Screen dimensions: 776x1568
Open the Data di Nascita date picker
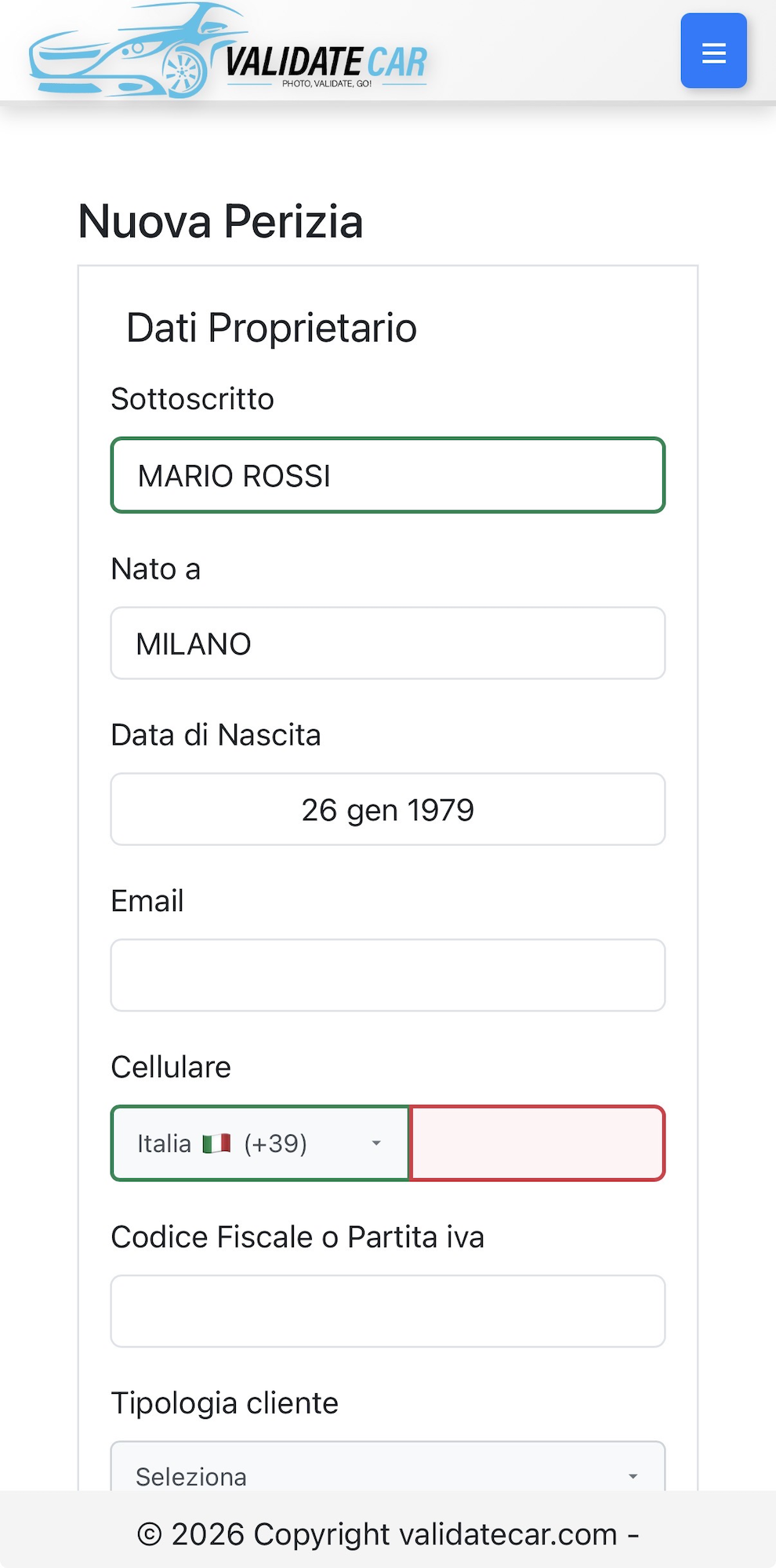[x=387, y=809]
